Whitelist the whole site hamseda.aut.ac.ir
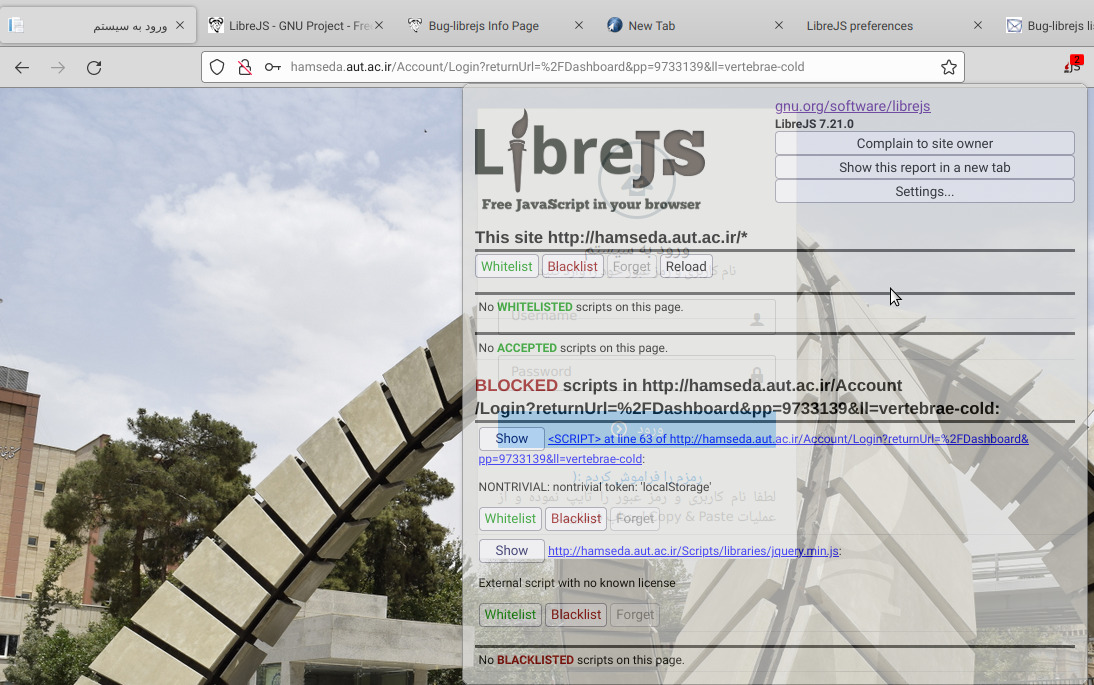The width and height of the screenshot is (1094, 685). pyautogui.click(x=507, y=266)
